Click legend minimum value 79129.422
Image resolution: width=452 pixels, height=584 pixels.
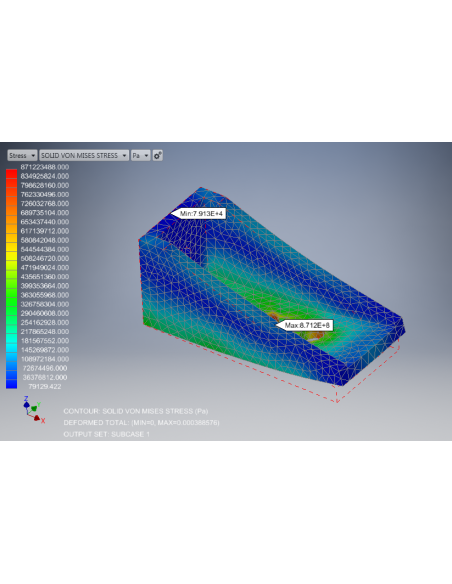point(45,387)
